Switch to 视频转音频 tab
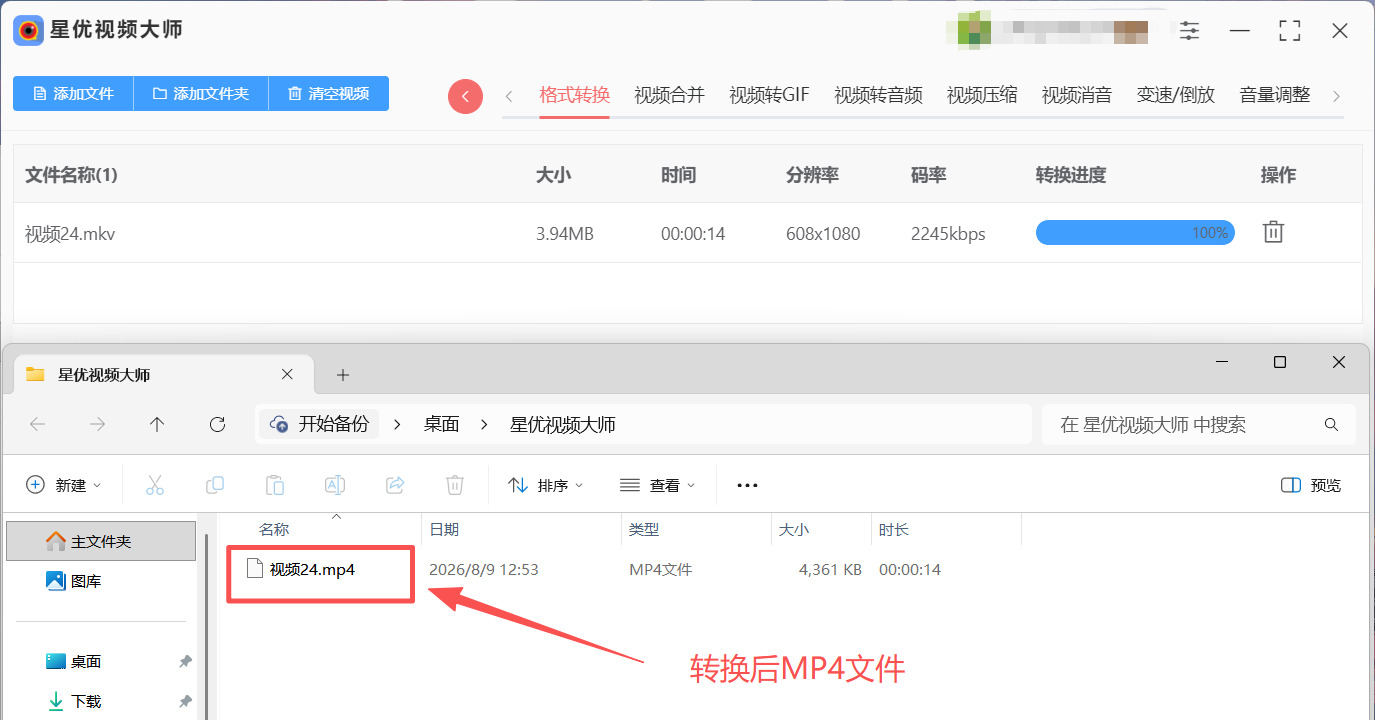Viewport: 1375px width, 720px height. pyautogui.click(x=878, y=95)
